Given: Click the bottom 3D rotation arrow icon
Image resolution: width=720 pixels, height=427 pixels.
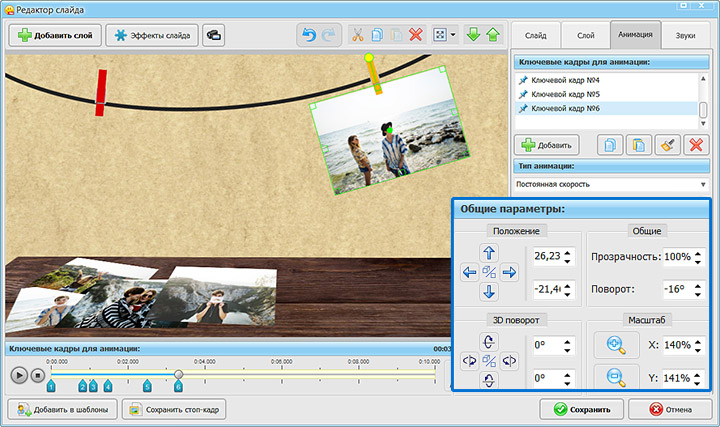Looking at the screenshot, I should [x=489, y=380].
